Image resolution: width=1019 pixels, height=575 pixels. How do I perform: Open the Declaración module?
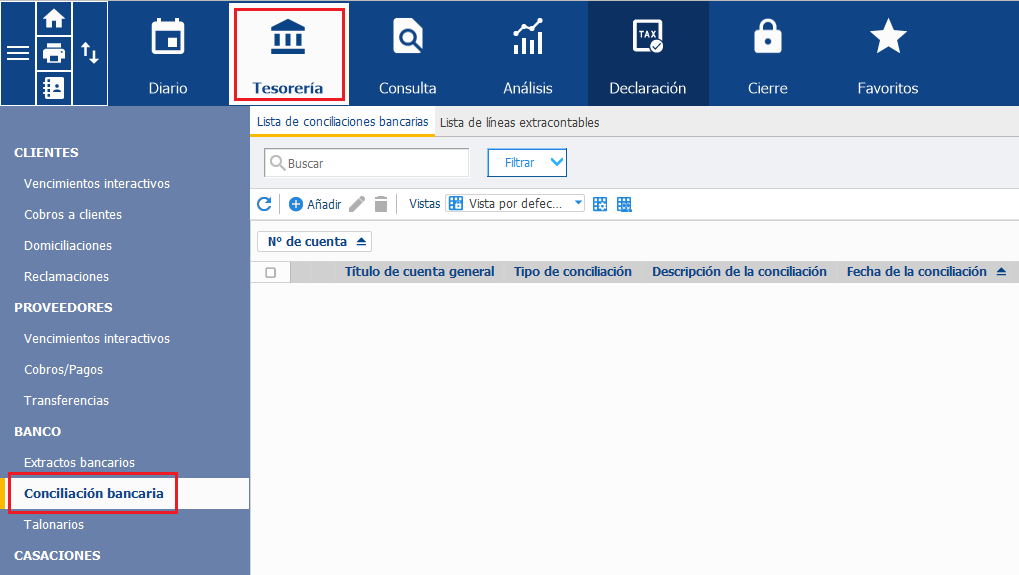648,54
